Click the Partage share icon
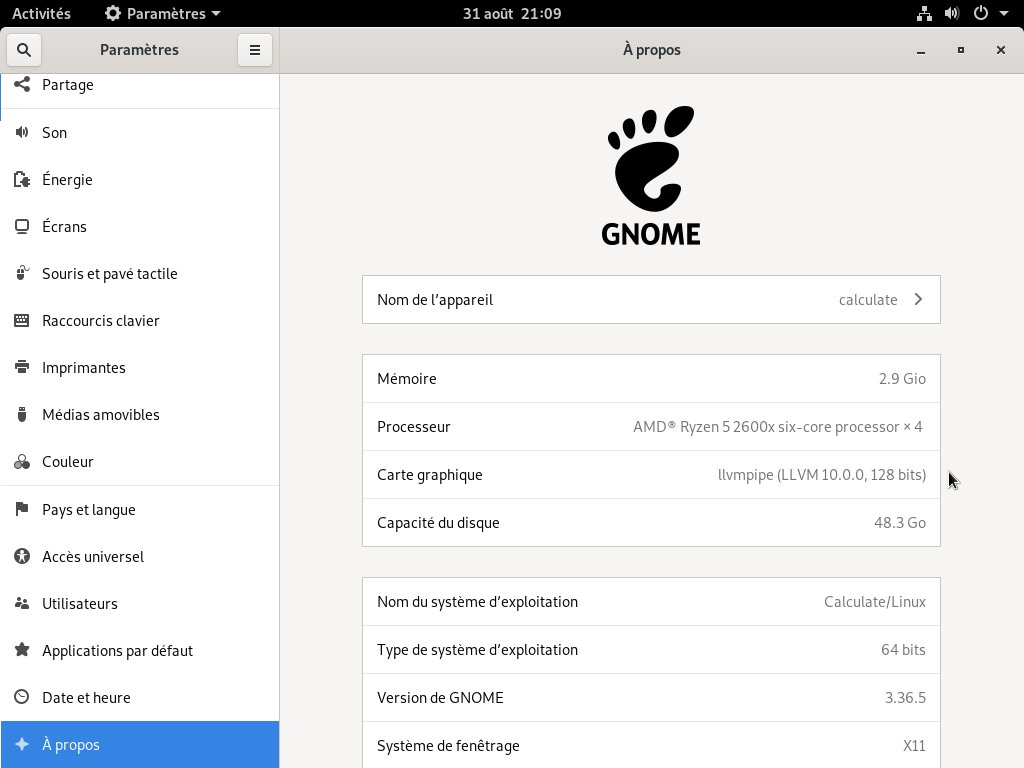 pos(22,84)
